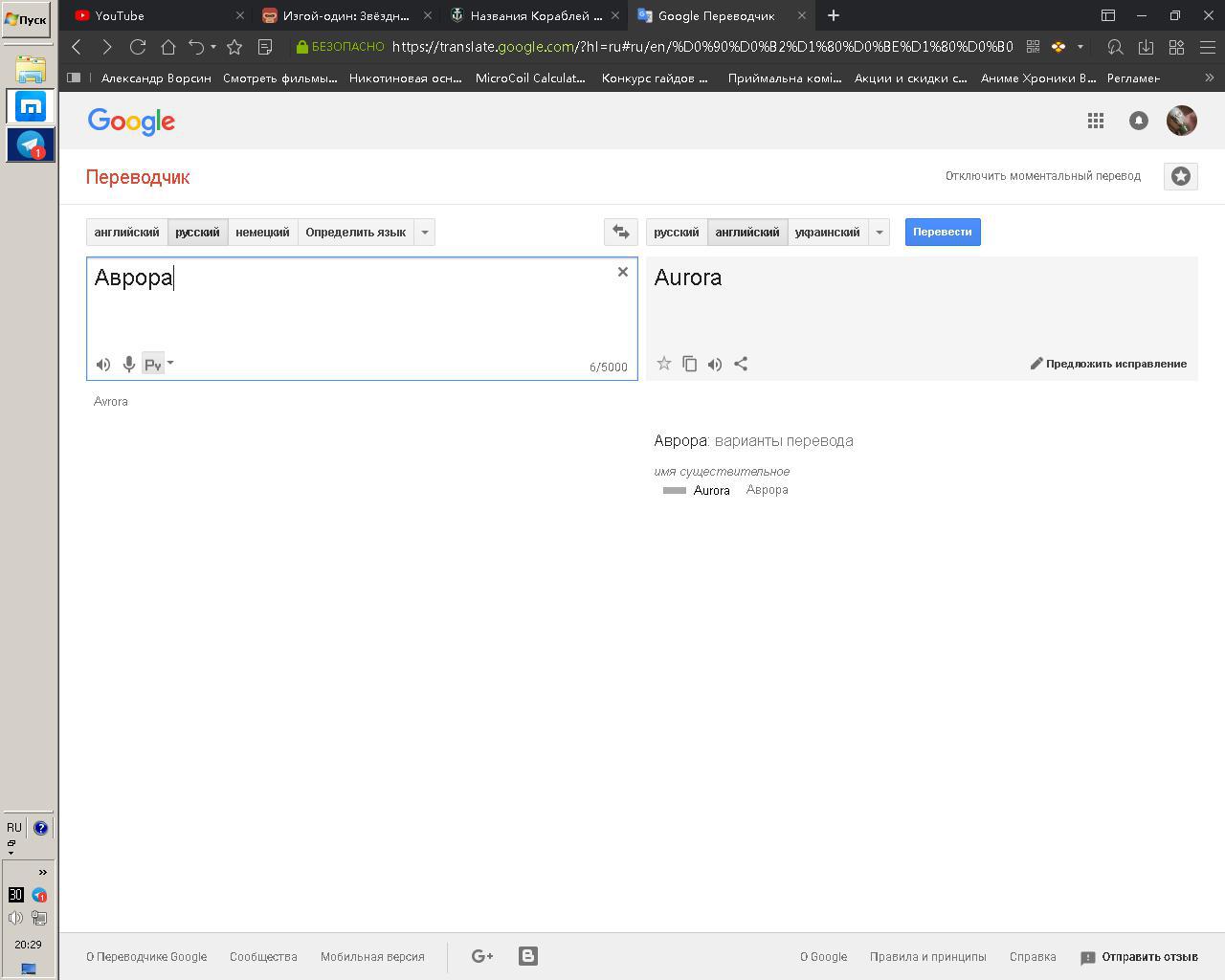
Task: Switch to the YouTube browser tab
Action: (153, 15)
